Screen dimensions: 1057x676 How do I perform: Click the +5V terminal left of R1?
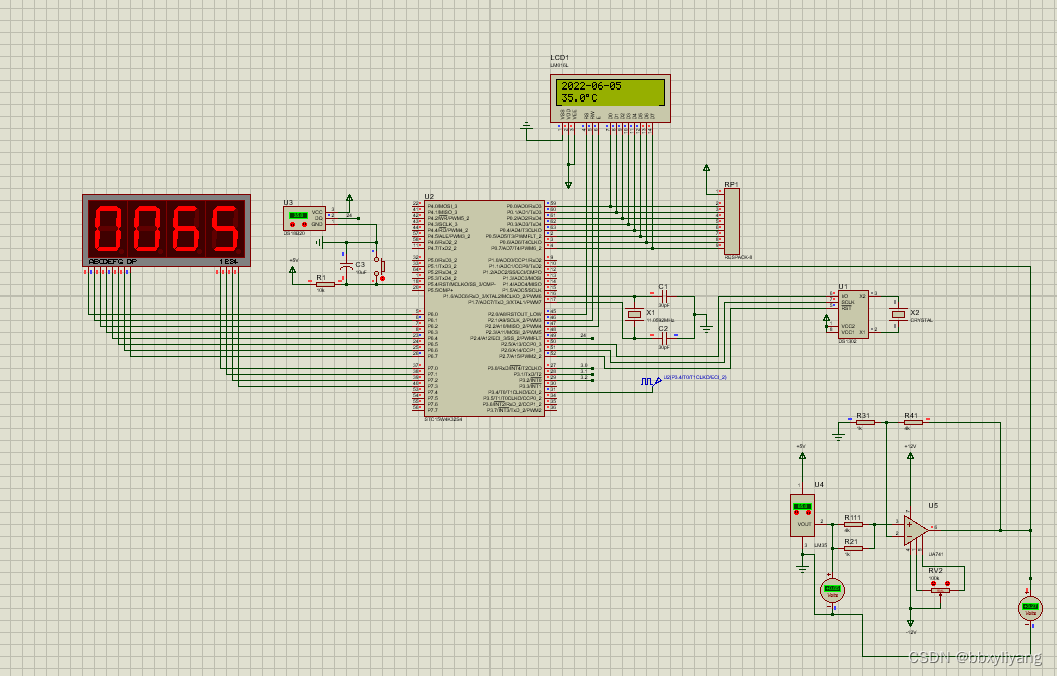click(x=293, y=270)
